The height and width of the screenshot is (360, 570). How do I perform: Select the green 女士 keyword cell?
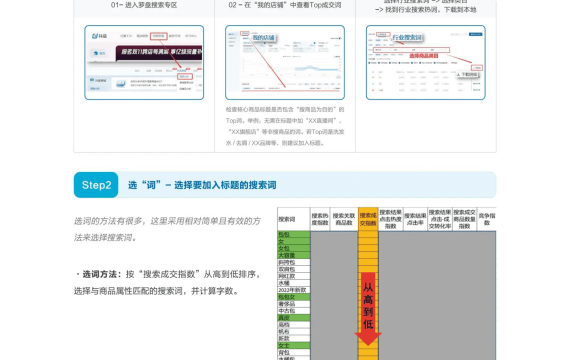pyautogui.click(x=294, y=345)
